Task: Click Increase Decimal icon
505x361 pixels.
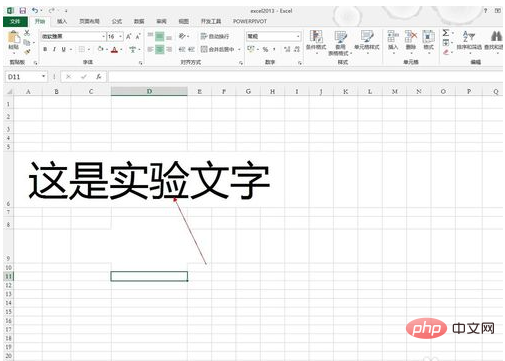Action: (287, 49)
